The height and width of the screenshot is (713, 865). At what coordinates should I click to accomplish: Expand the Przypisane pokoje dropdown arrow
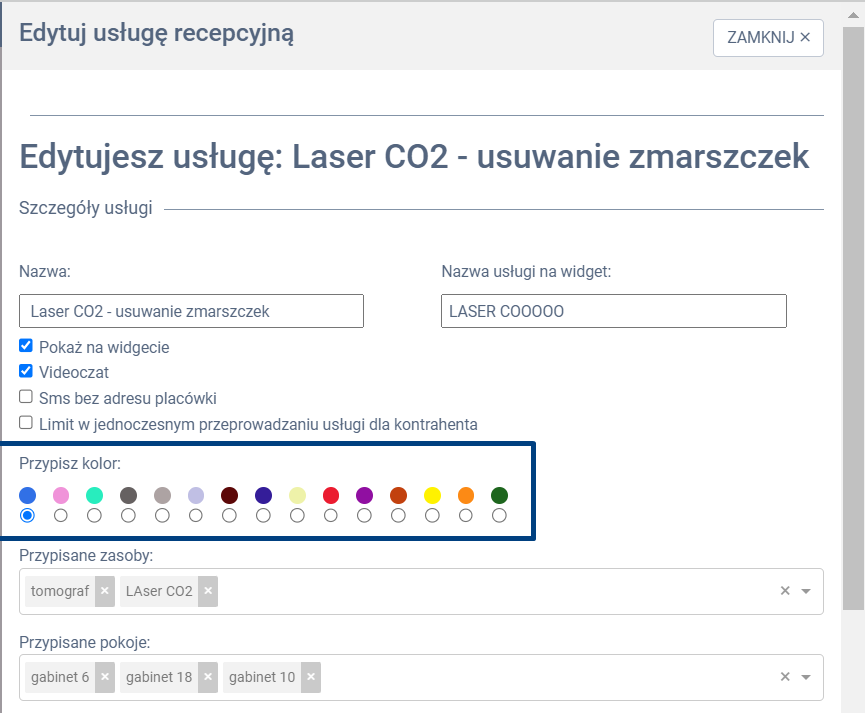[x=806, y=677]
